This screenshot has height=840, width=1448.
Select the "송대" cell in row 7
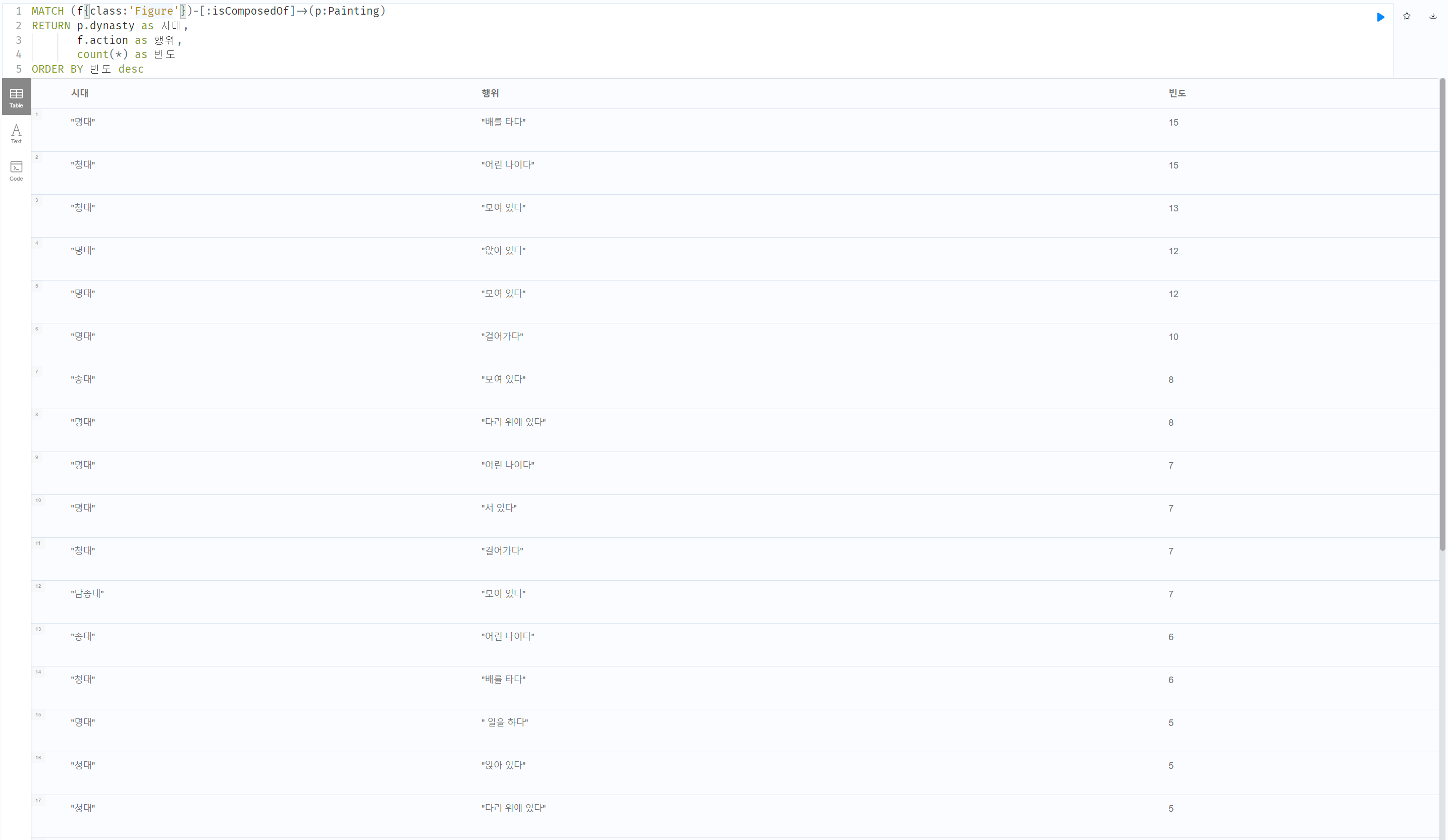(83, 379)
